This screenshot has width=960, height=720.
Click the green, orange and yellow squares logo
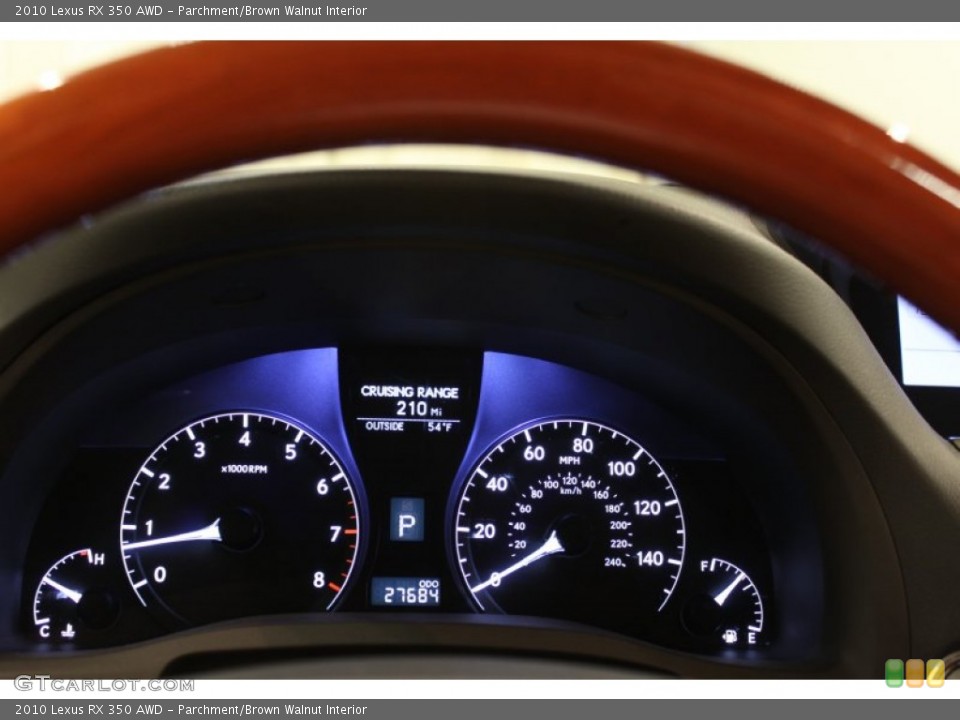915,673
